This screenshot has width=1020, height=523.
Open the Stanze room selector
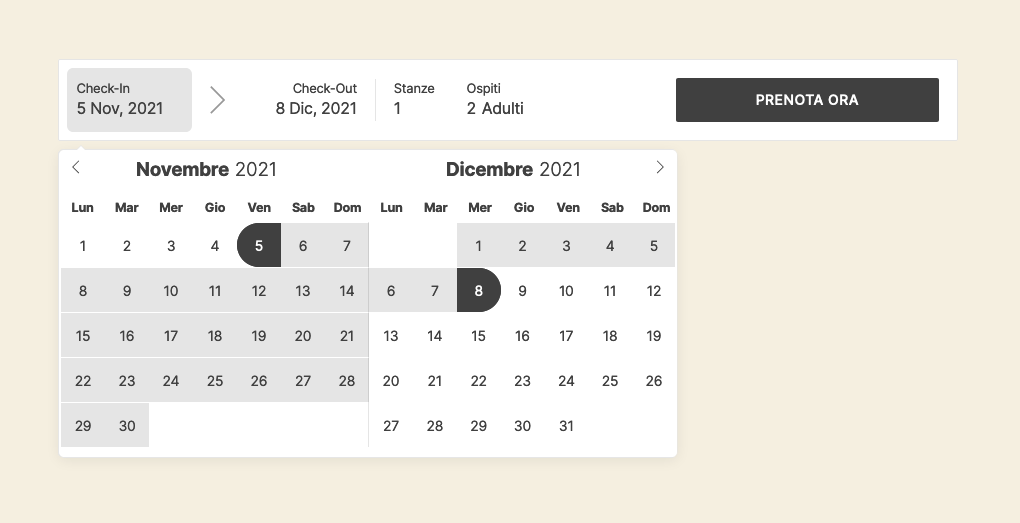coord(413,100)
